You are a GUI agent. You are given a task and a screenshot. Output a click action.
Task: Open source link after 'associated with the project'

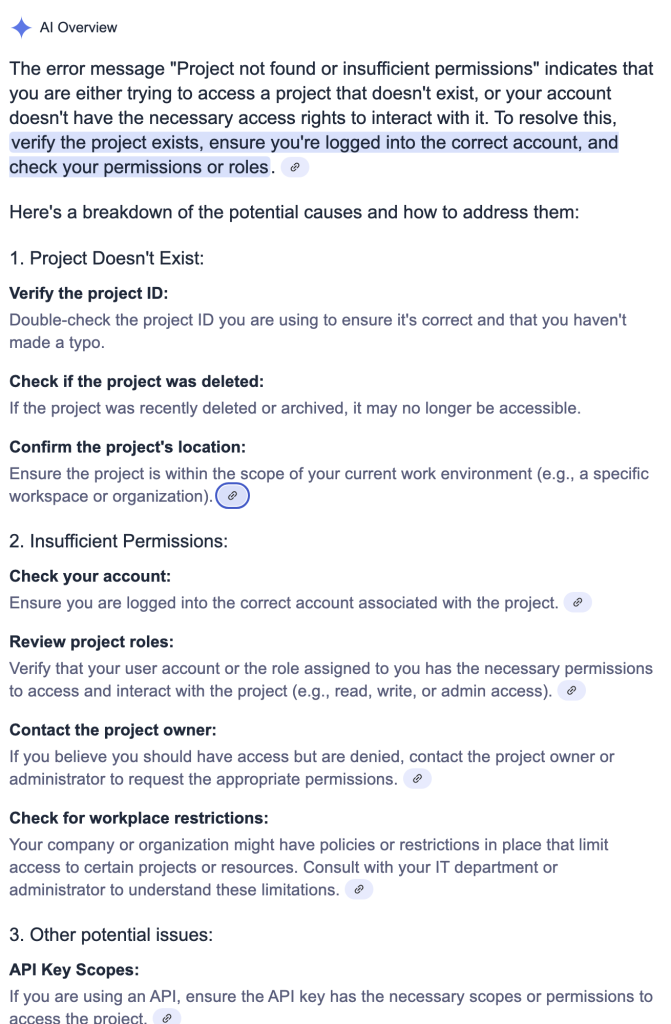(x=578, y=602)
